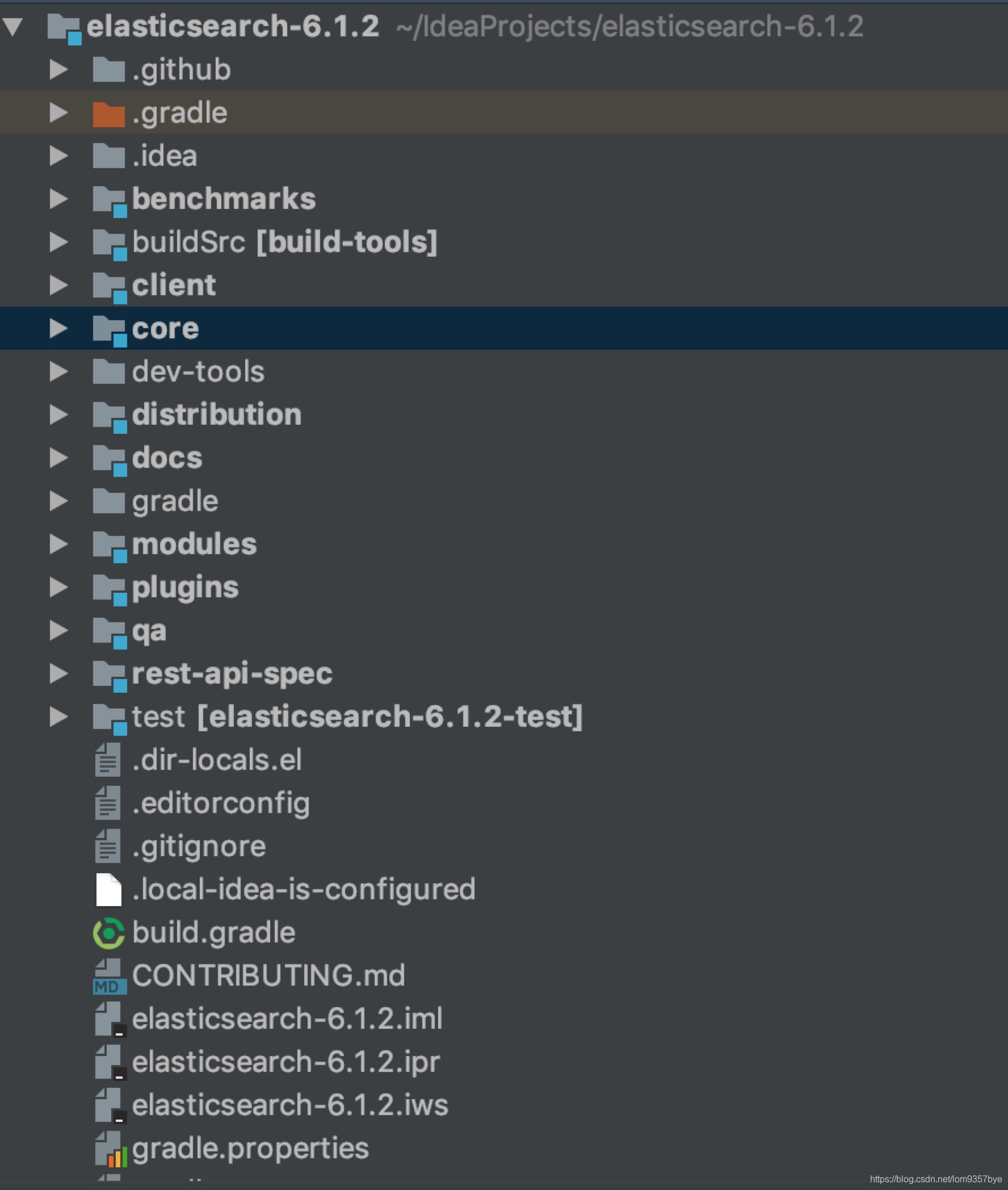Select the .gradle folder name

(x=179, y=113)
